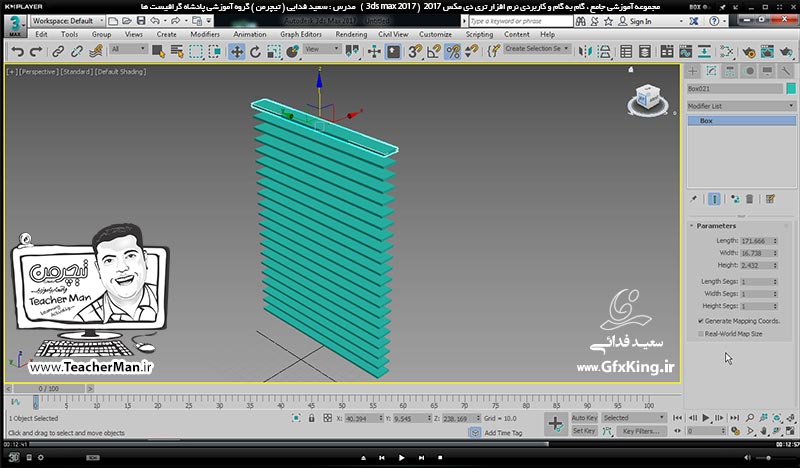This screenshot has width=800, height=468.
Task: Toggle Window/Crossing selection mode
Action: pyautogui.click(x=215, y=52)
